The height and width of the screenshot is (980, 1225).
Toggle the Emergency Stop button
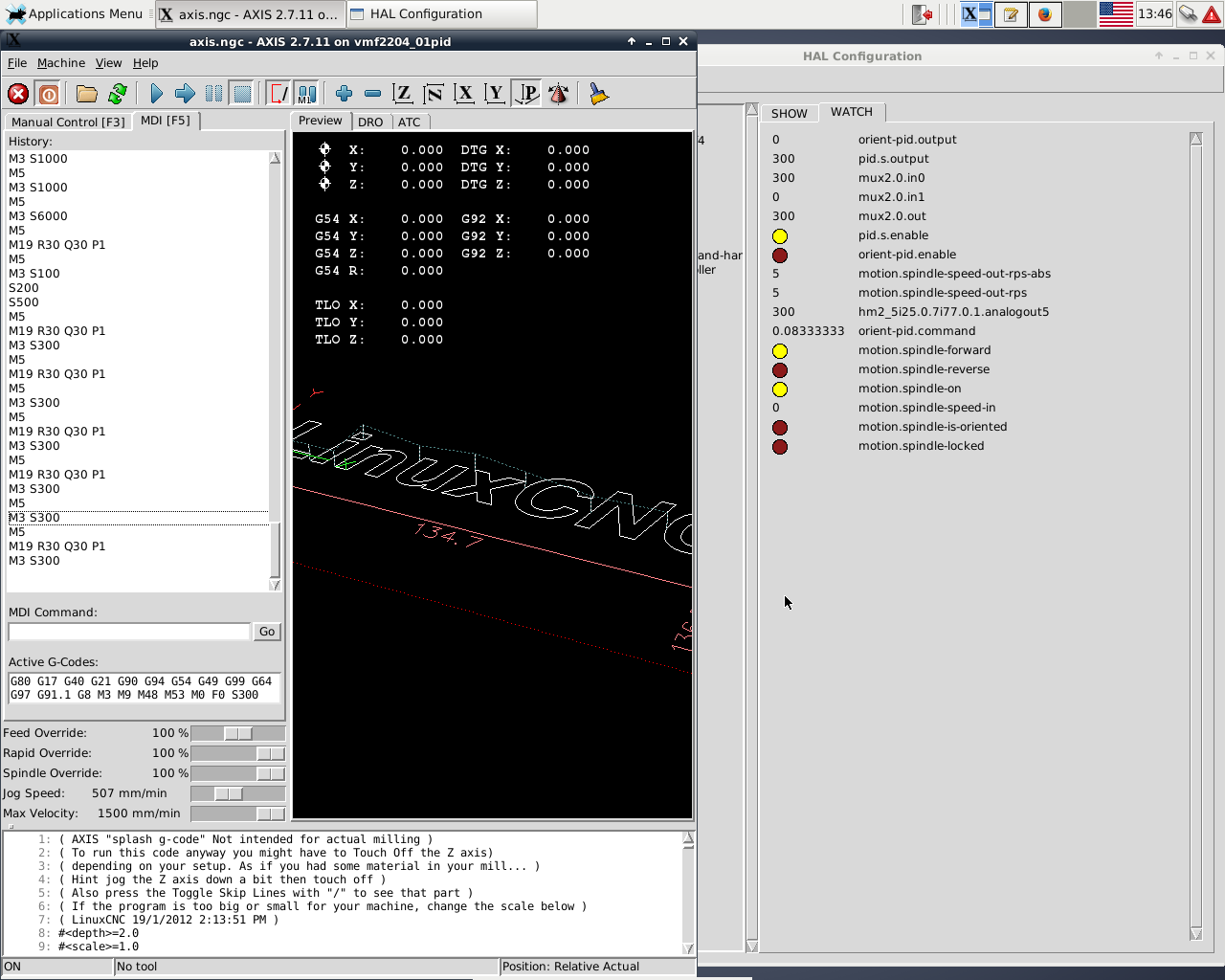coord(18,94)
